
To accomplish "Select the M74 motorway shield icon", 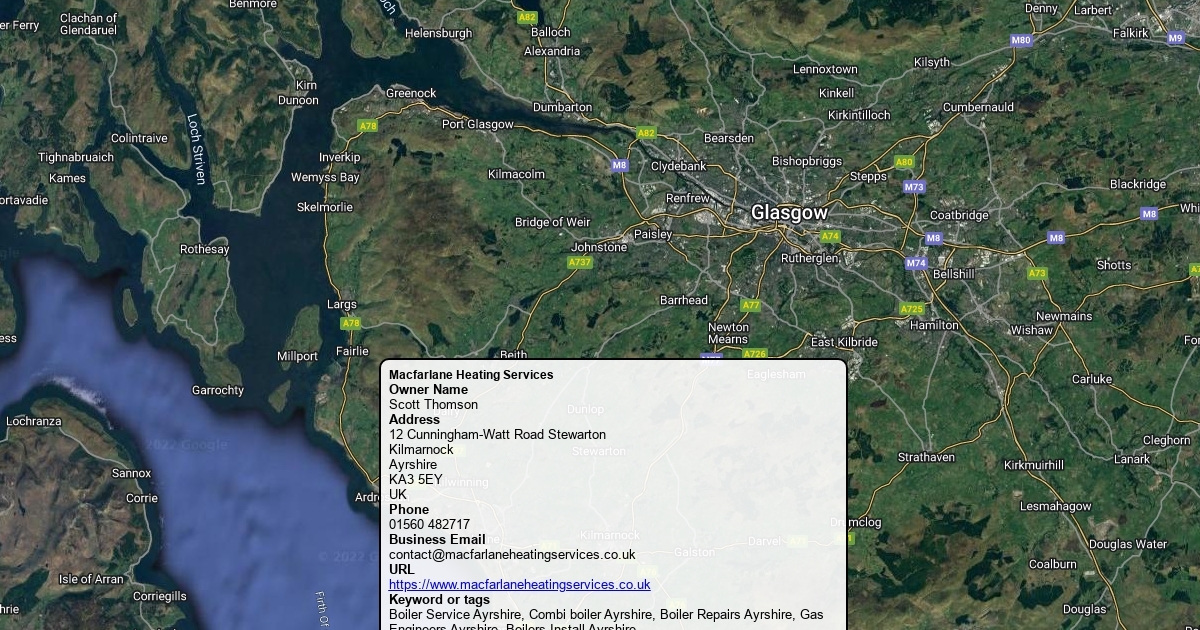I will coord(916,263).
